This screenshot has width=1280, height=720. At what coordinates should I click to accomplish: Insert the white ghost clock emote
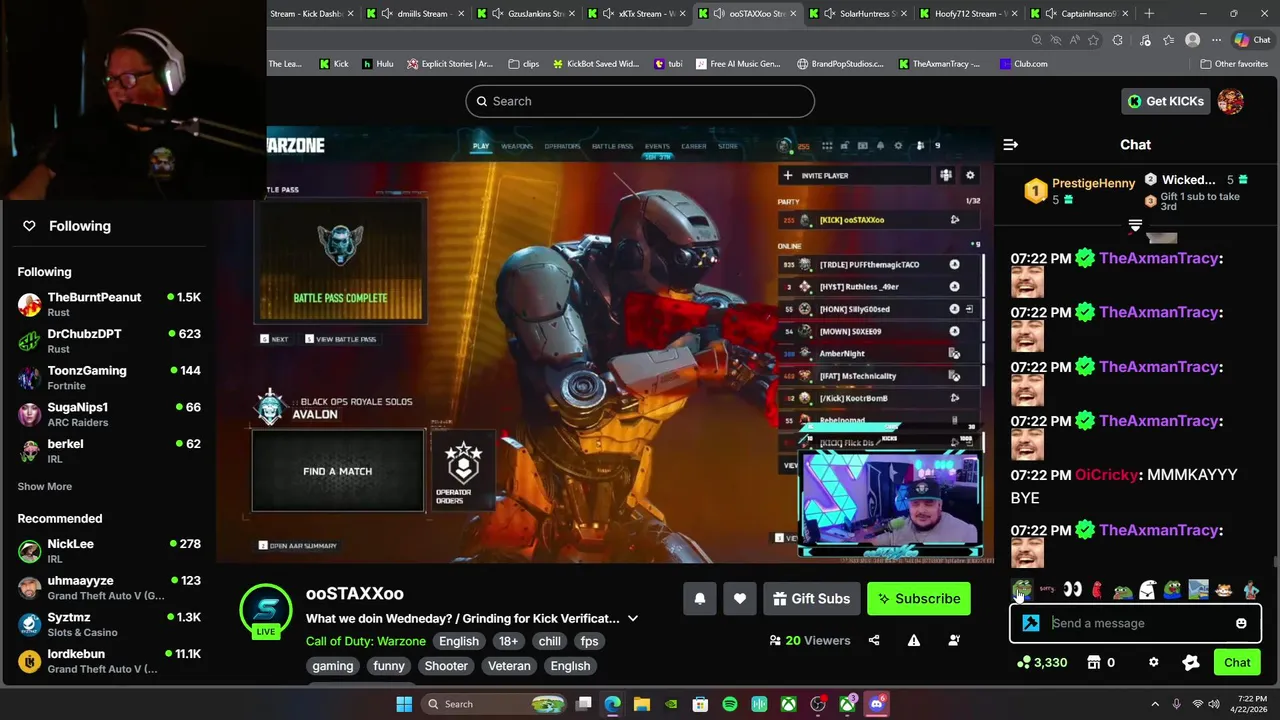click(x=1147, y=589)
